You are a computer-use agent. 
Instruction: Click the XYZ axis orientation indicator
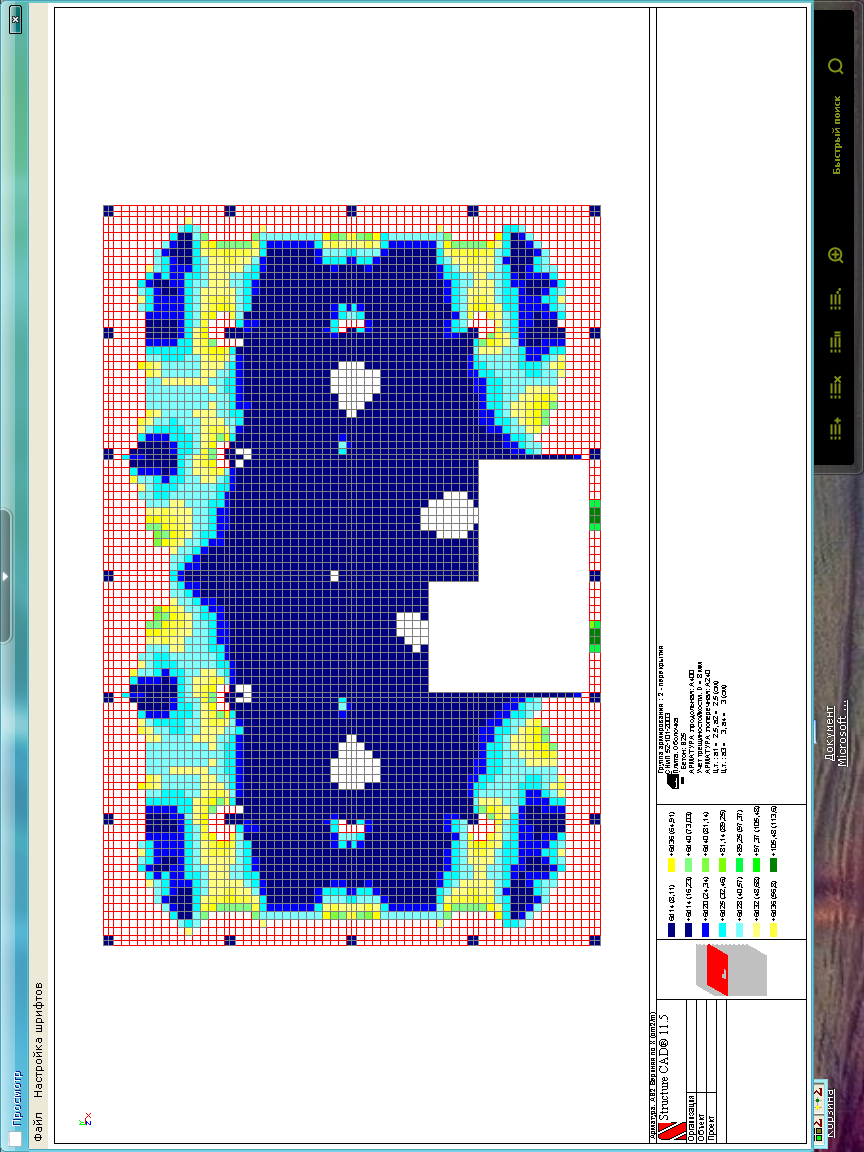(x=84, y=1121)
